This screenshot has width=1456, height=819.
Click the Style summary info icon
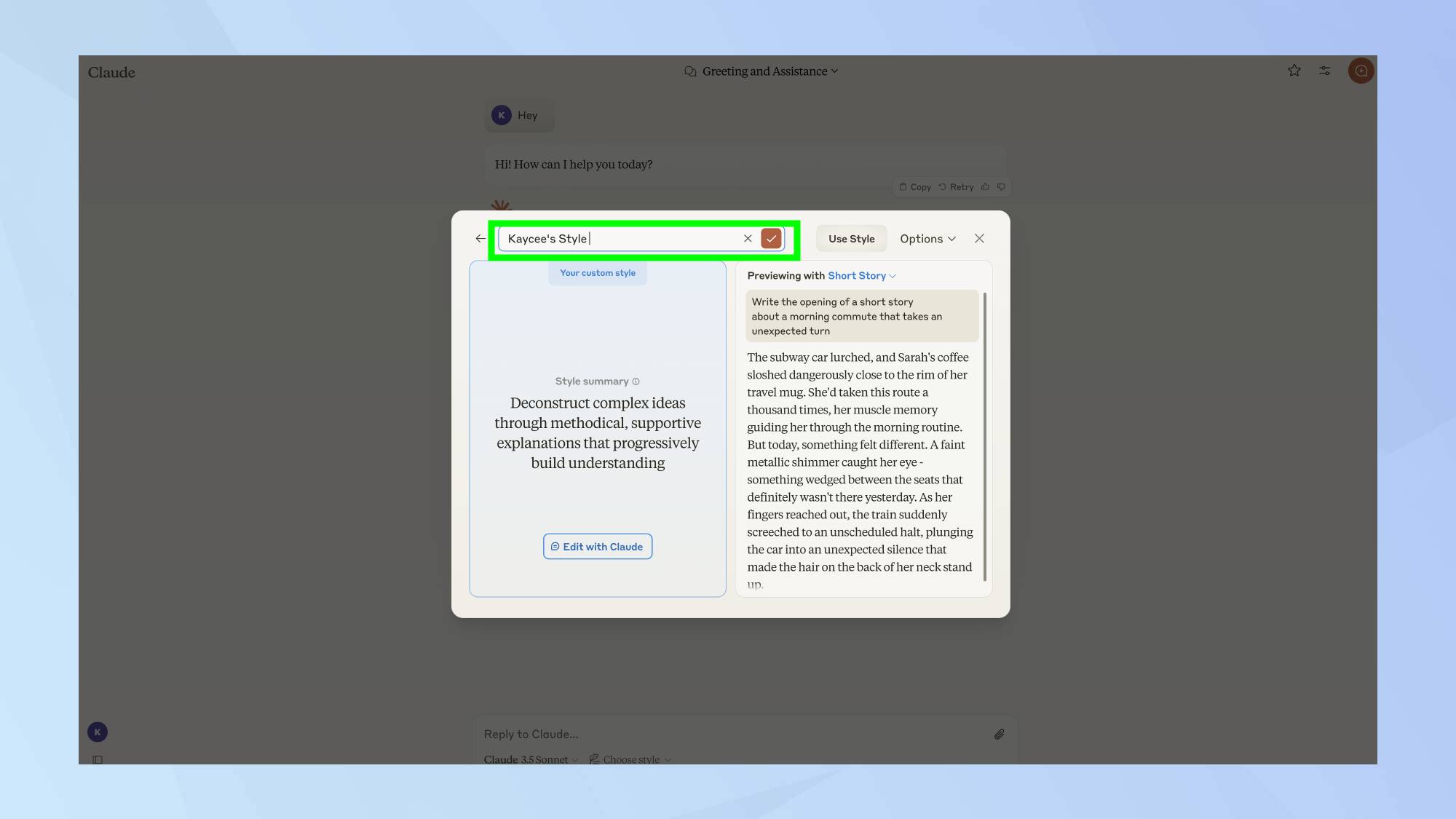coord(636,381)
